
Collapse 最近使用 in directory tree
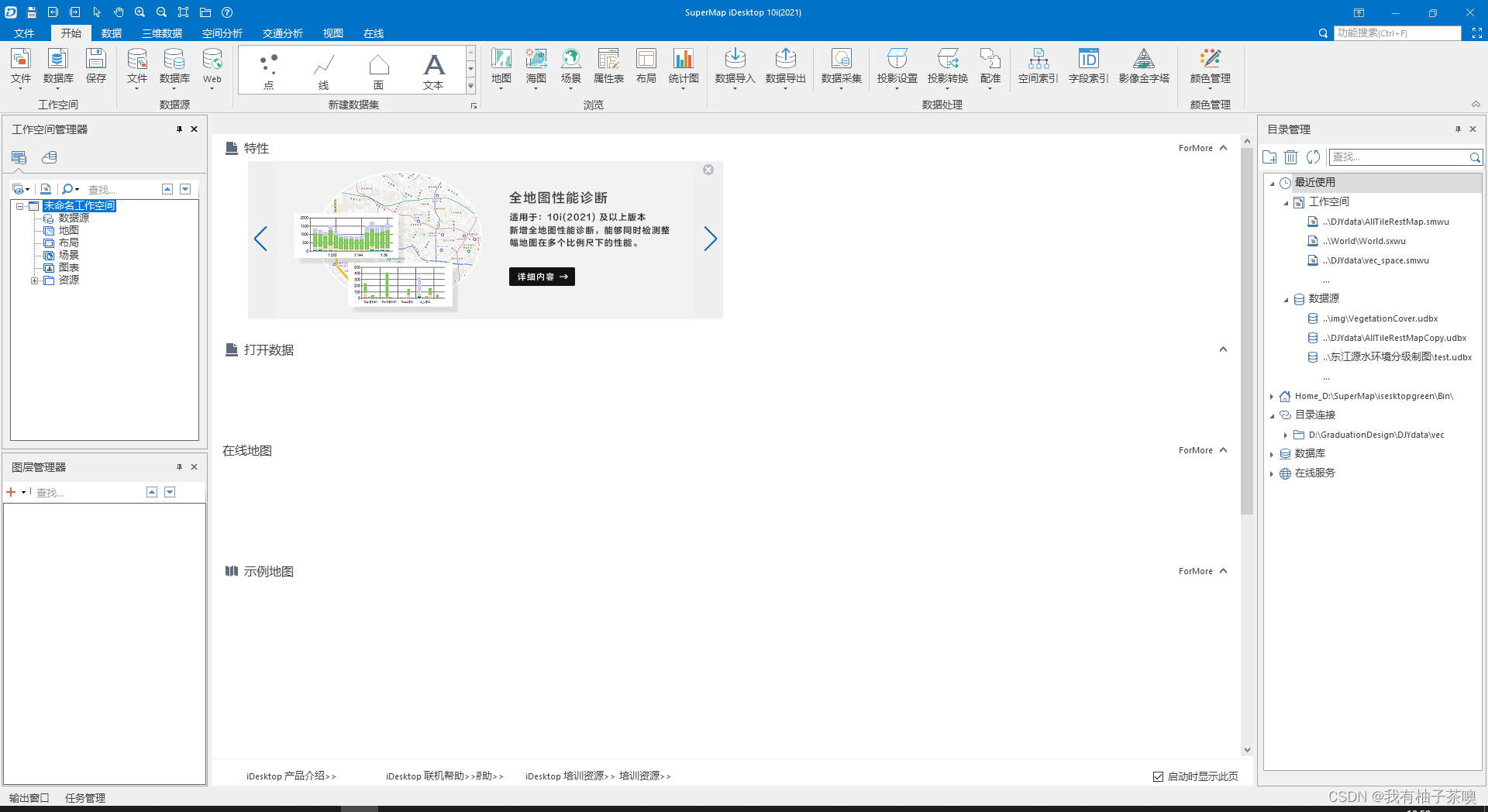[x=1272, y=184]
